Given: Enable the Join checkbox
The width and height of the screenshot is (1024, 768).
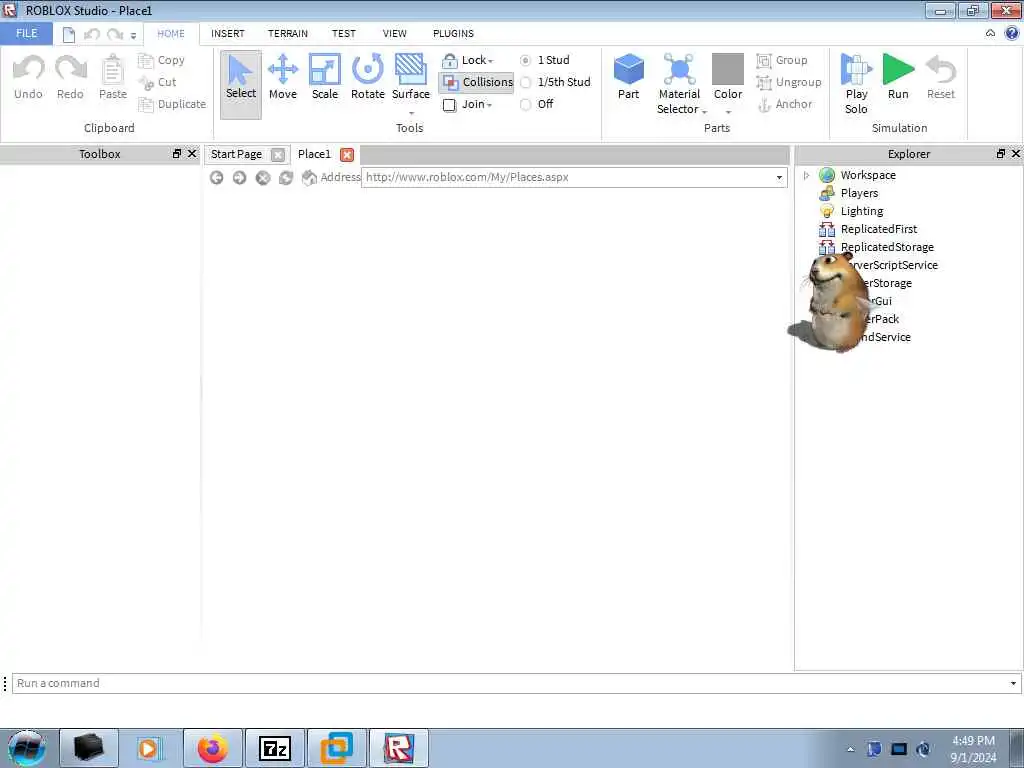Looking at the screenshot, I should 449,104.
